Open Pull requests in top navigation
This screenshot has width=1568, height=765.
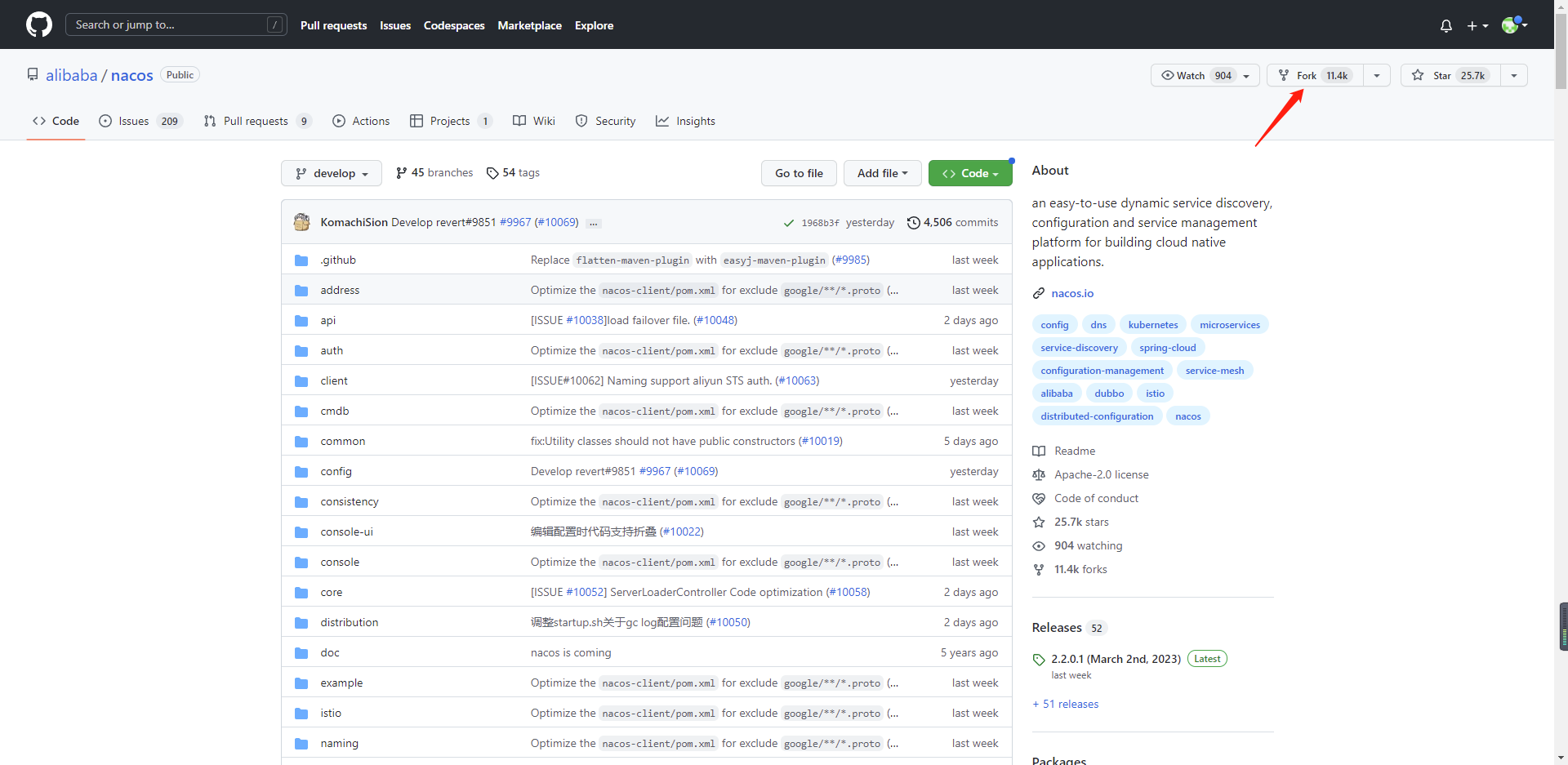333,25
